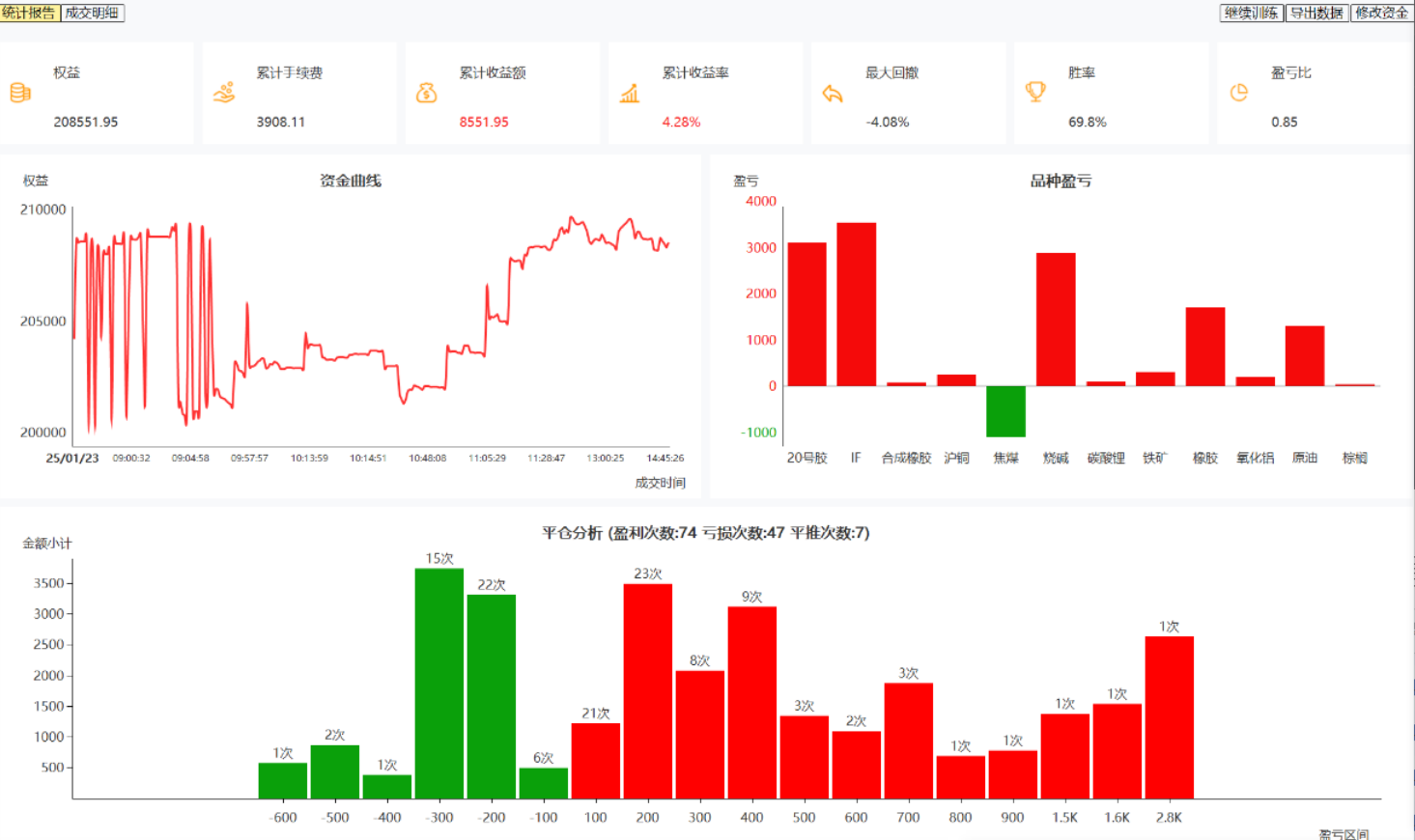Click the 20号胶 red bar

coord(807,314)
